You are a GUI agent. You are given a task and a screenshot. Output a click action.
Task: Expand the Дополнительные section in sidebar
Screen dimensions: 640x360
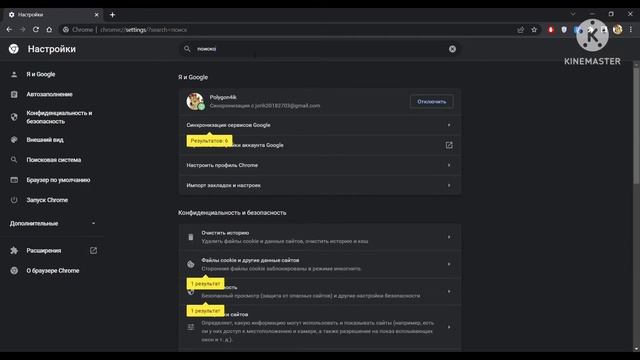[x=52, y=224]
